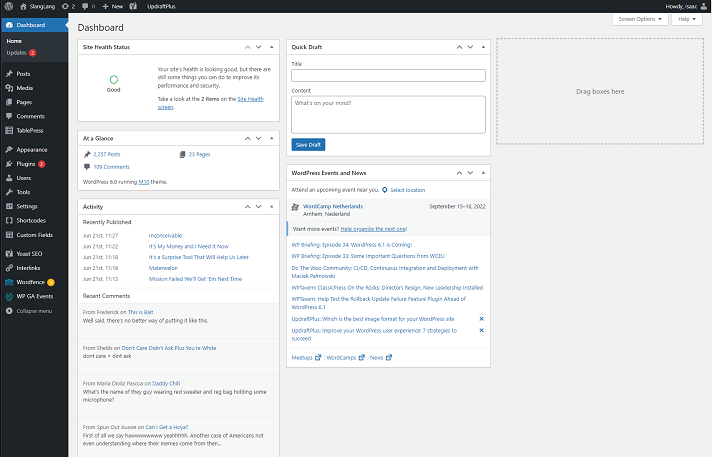The height and width of the screenshot is (457, 712).
Task: Open the Yoast icon in admin bar
Action: pyautogui.click(x=133, y=6)
